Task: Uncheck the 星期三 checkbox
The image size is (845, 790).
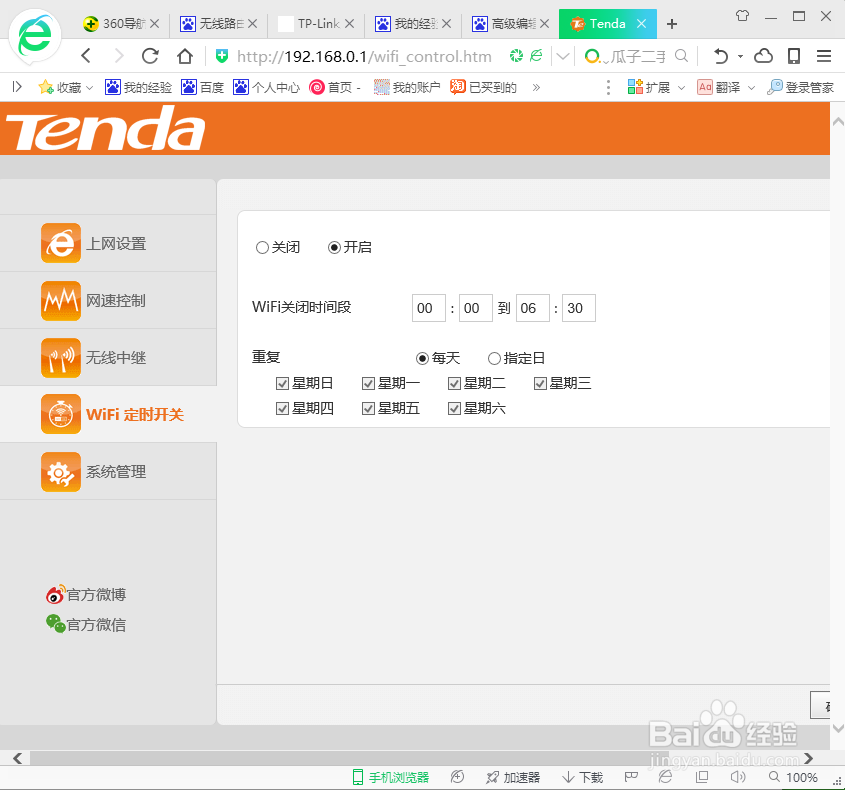Action: point(540,382)
